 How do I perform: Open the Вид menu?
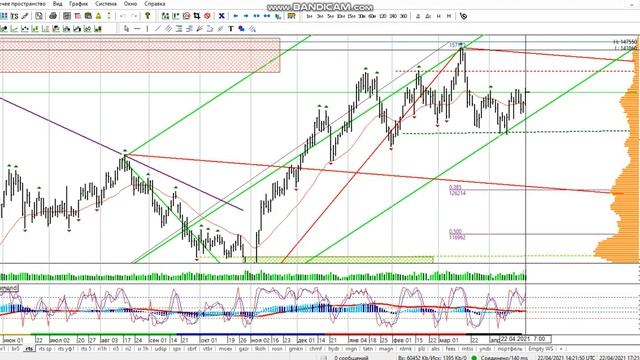click(58, 4)
